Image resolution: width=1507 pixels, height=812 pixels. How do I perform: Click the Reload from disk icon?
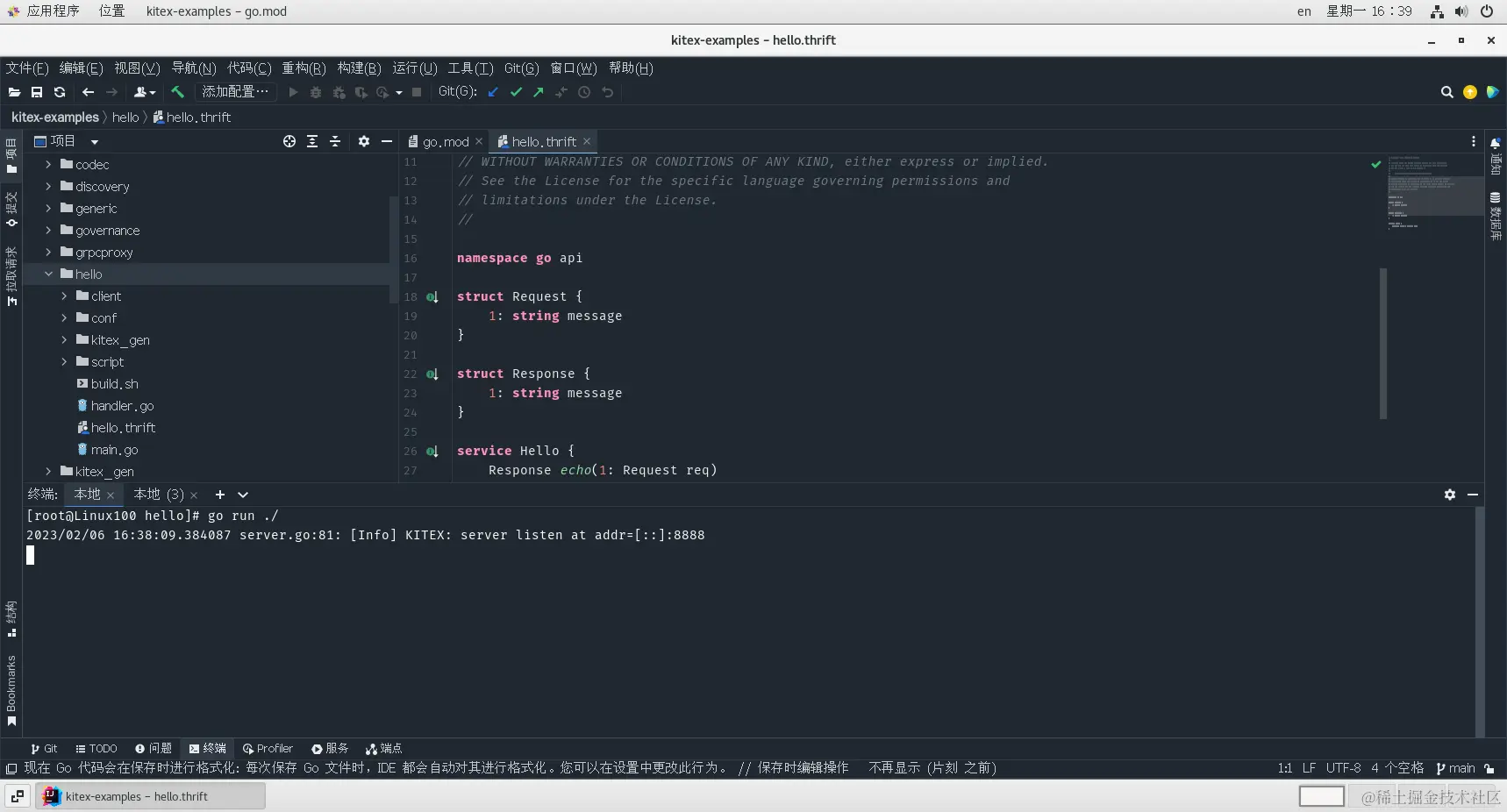(60, 92)
